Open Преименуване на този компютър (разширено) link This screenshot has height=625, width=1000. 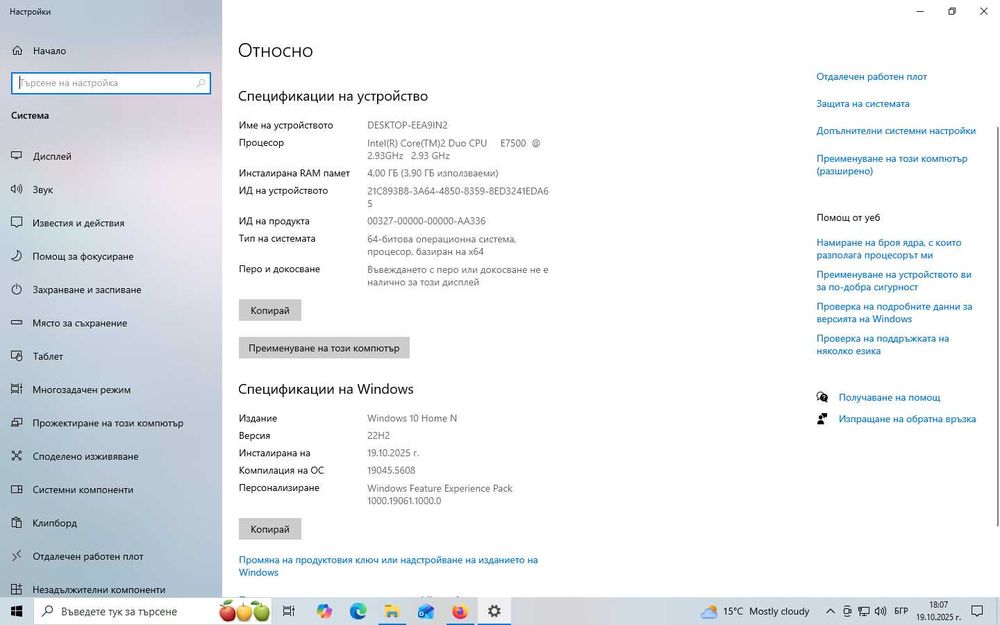point(892,165)
